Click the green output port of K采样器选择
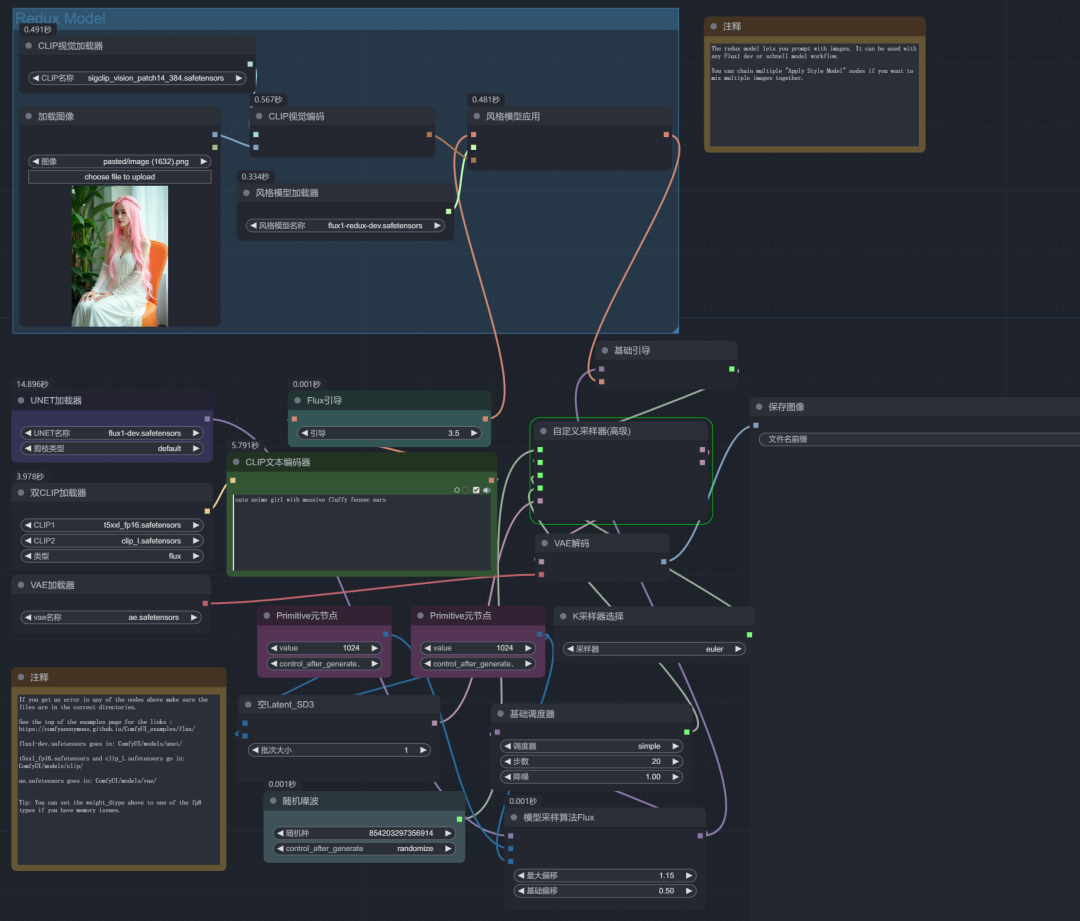The image size is (1080, 921). coord(749,634)
